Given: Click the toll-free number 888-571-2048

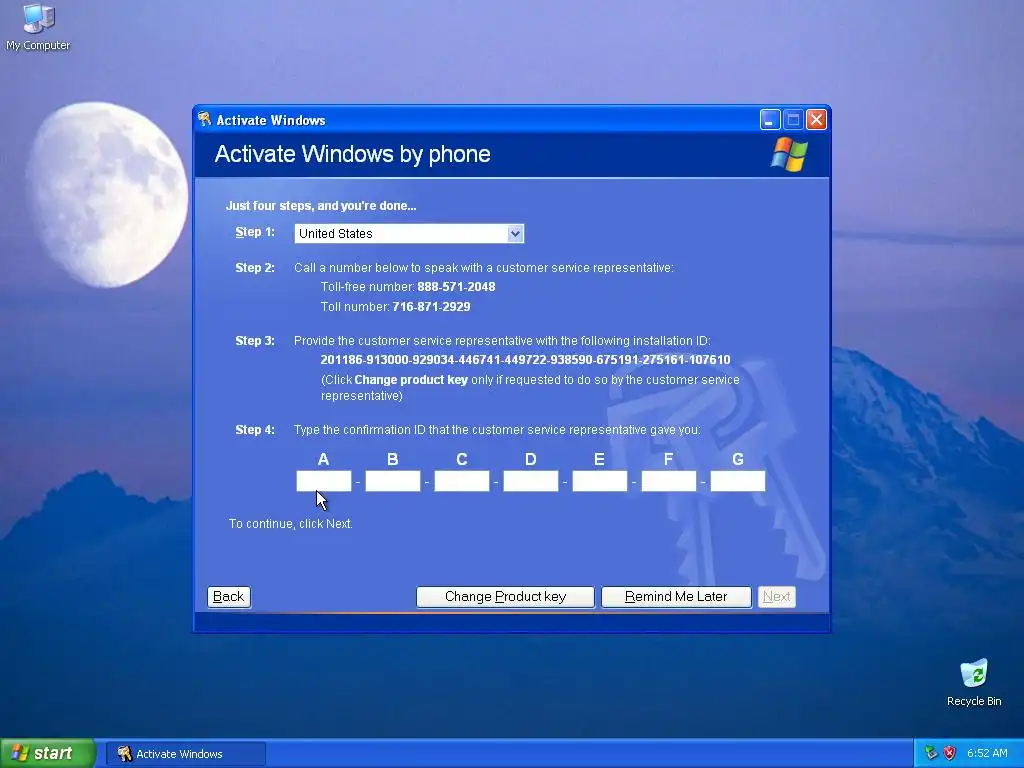Looking at the screenshot, I should coord(456,287).
